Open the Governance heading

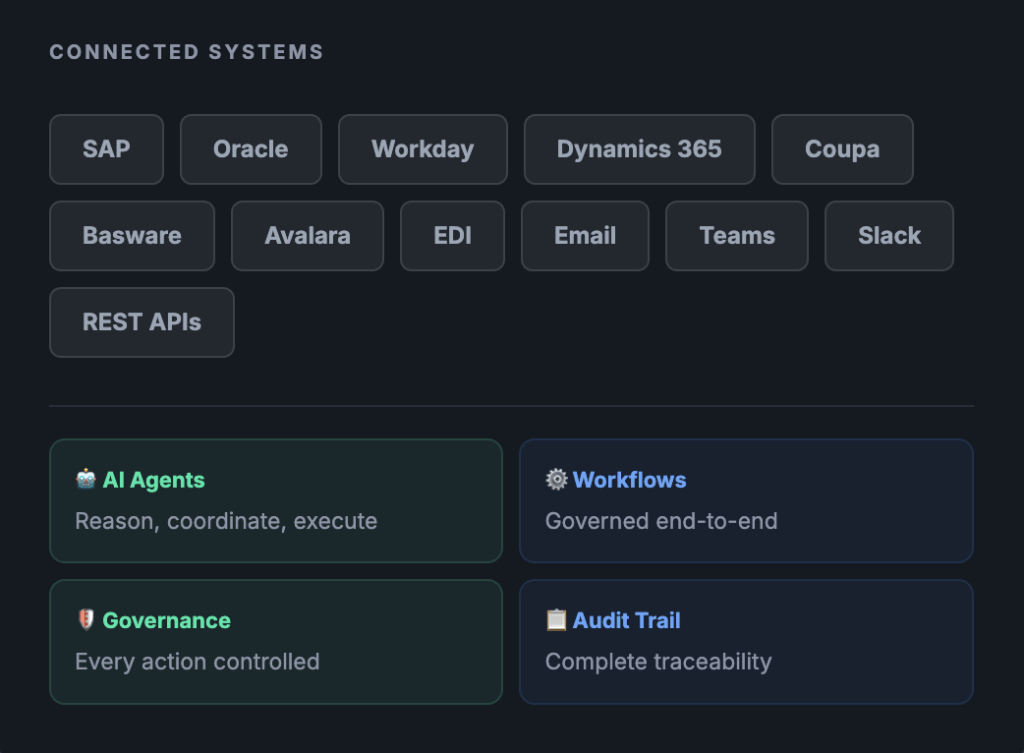click(167, 620)
